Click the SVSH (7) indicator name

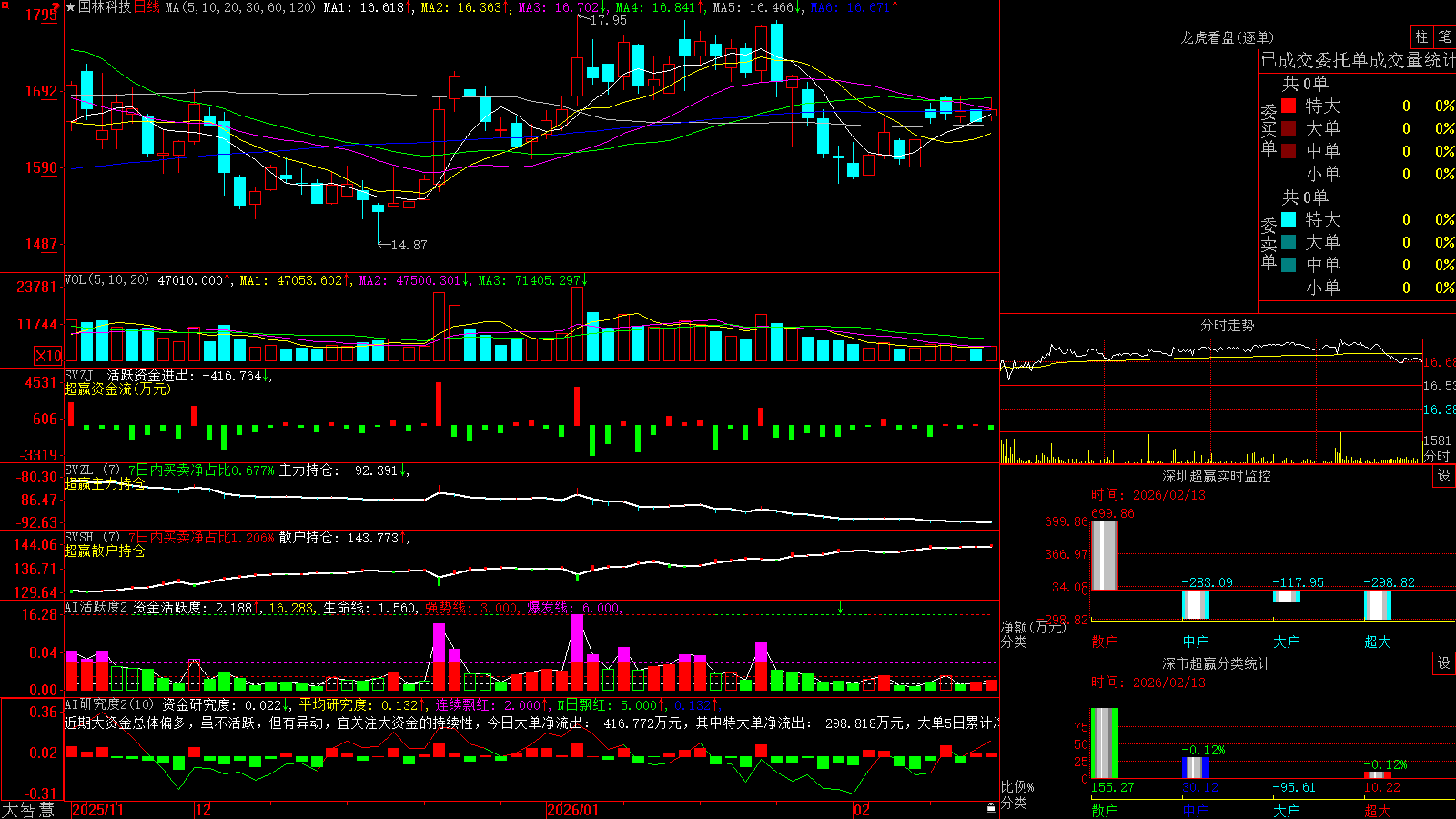click(x=92, y=538)
